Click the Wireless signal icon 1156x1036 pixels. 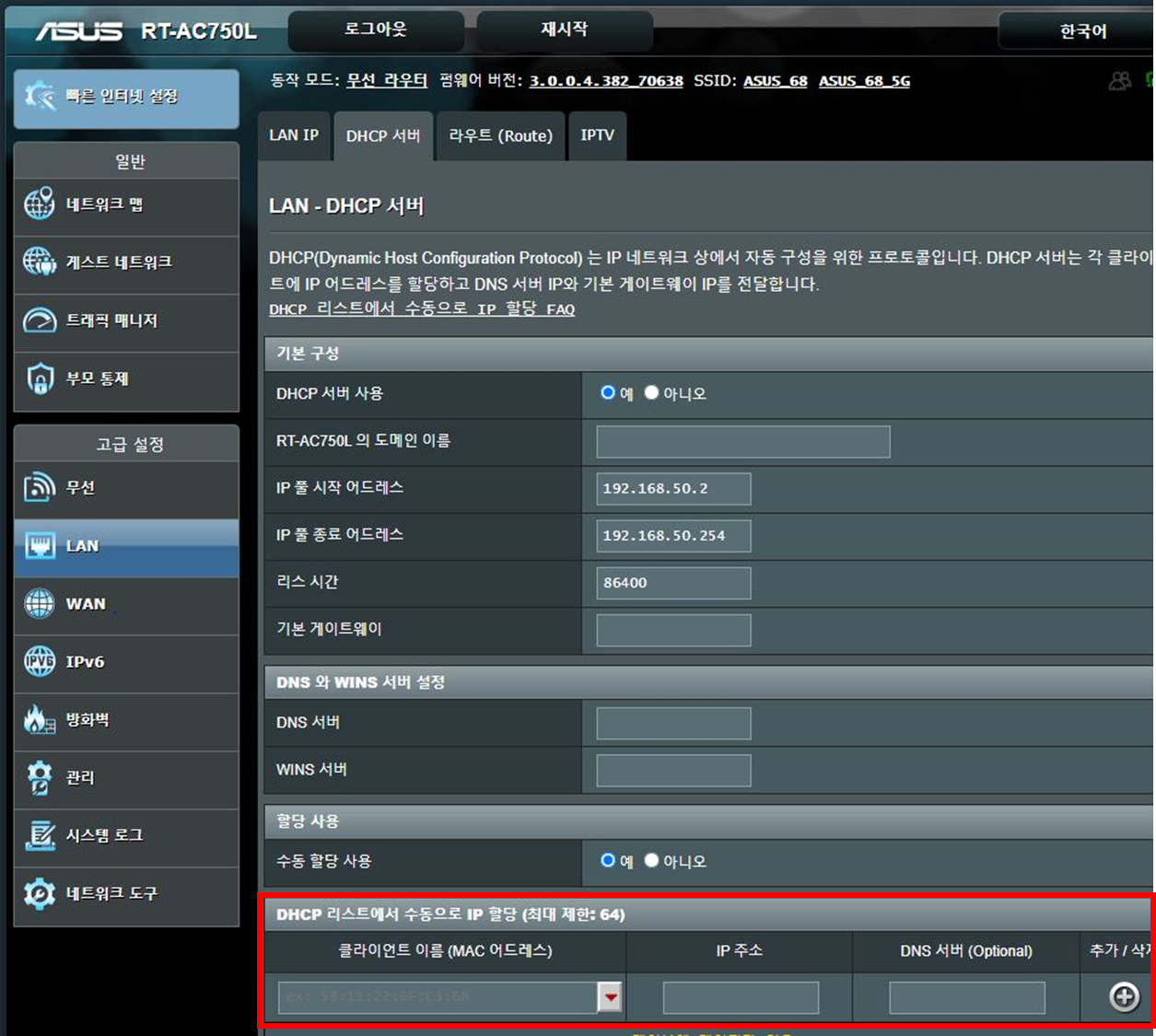[x=40, y=486]
